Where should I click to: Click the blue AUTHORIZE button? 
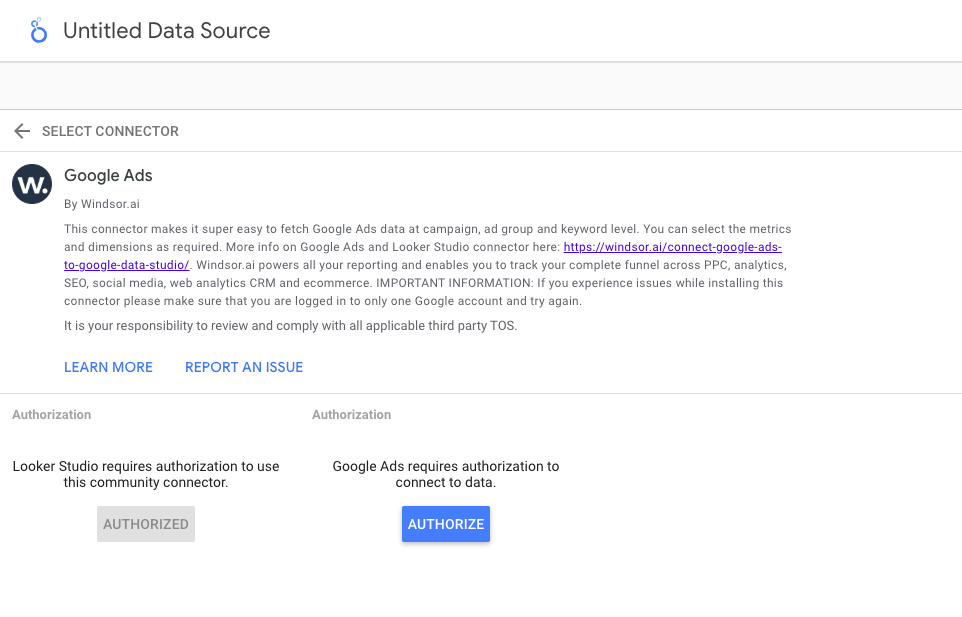click(446, 524)
